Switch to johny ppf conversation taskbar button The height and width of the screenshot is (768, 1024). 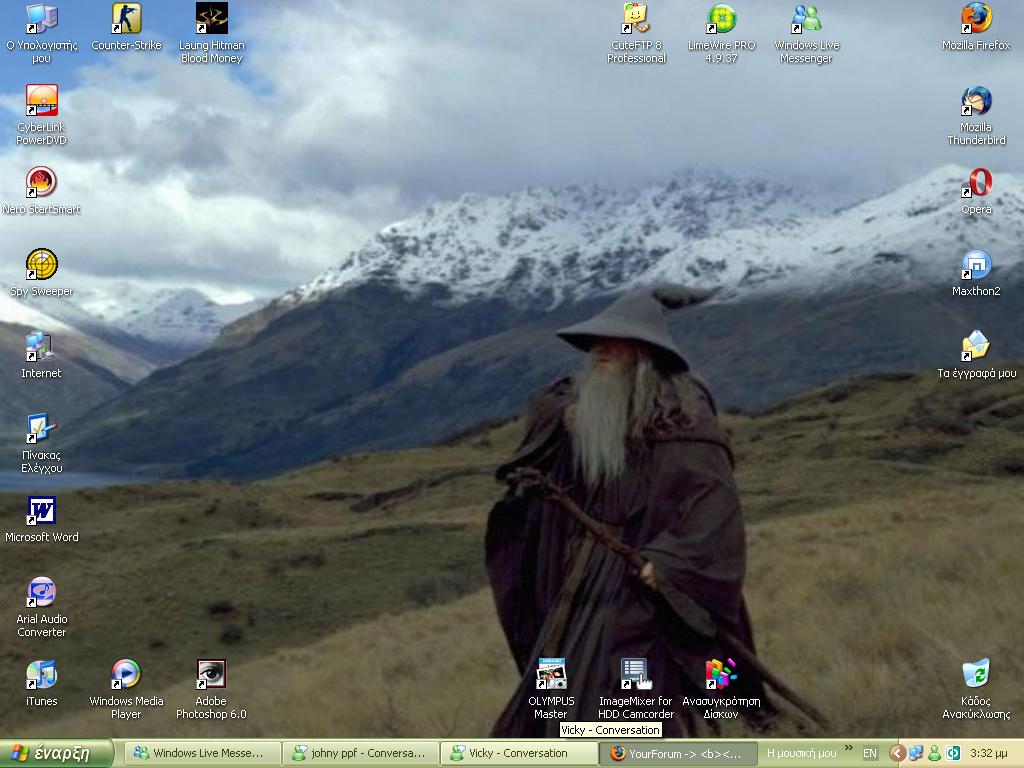pyautogui.click(x=361, y=754)
